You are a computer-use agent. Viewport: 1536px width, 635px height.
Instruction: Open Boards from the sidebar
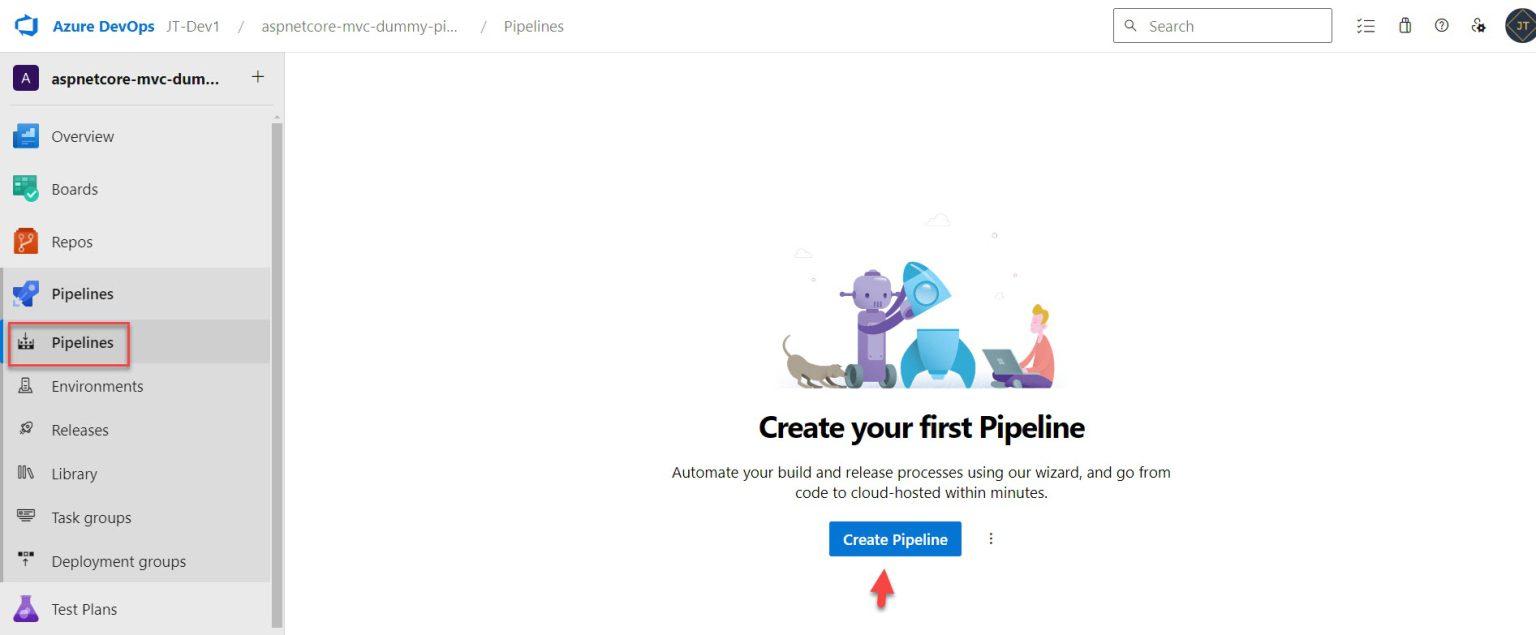point(74,189)
